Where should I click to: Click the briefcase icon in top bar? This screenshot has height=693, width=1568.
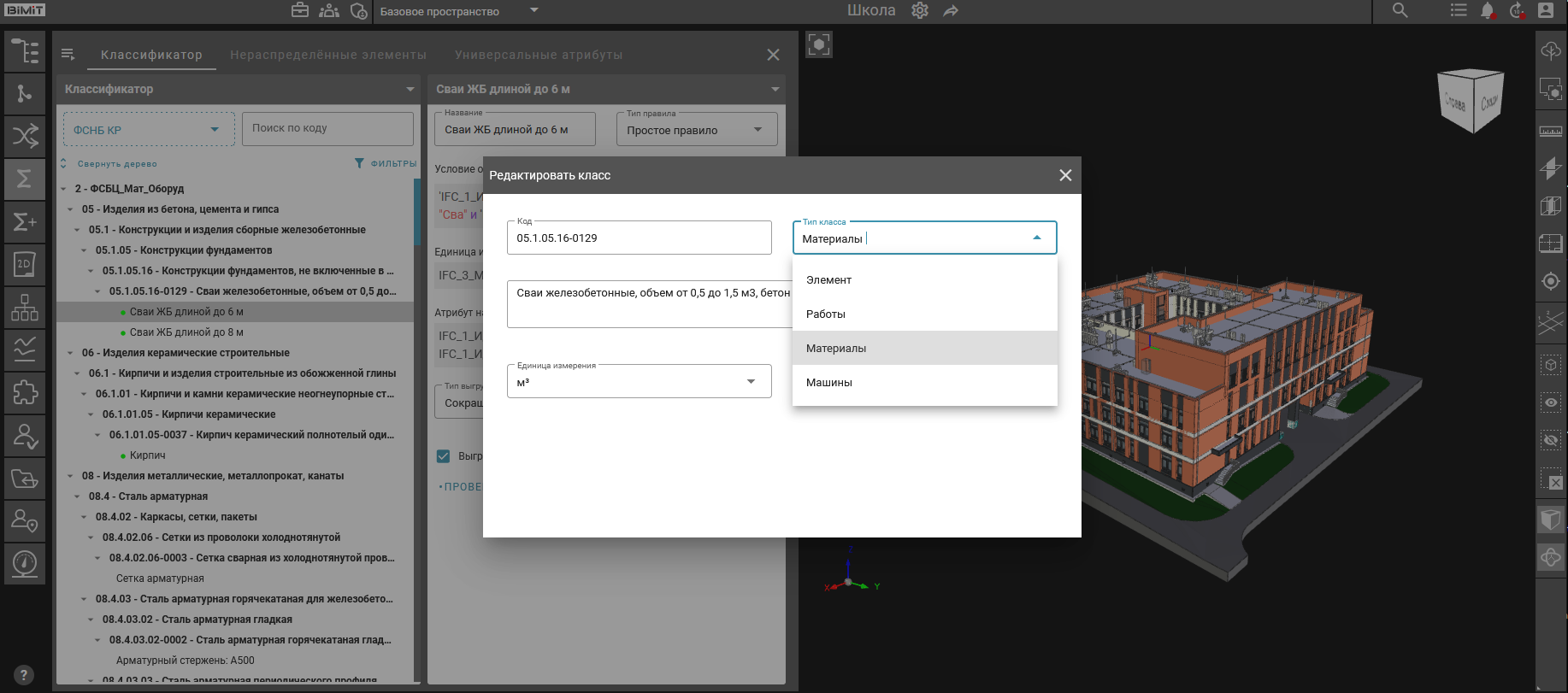pyautogui.click(x=300, y=11)
